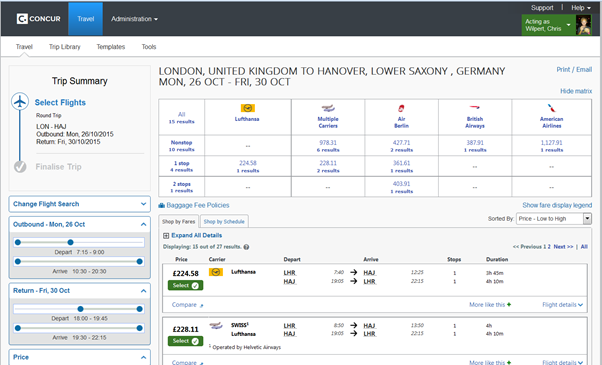Click the plus icon beside Expand All Details
Screen dimensions: 602x365
click(166, 236)
